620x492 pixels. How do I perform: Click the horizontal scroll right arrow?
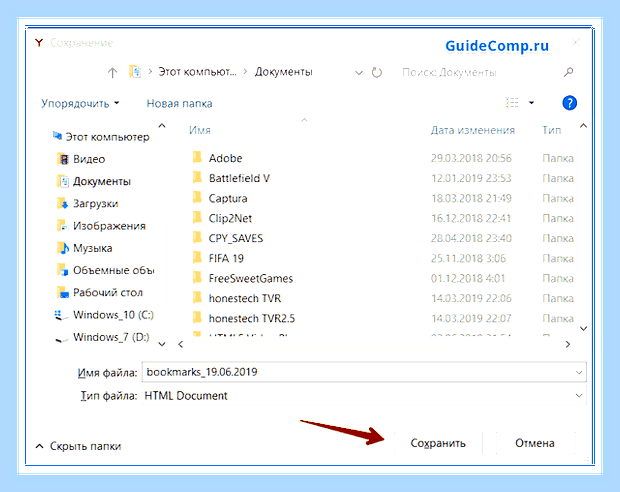pyautogui.click(x=568, y=344)
